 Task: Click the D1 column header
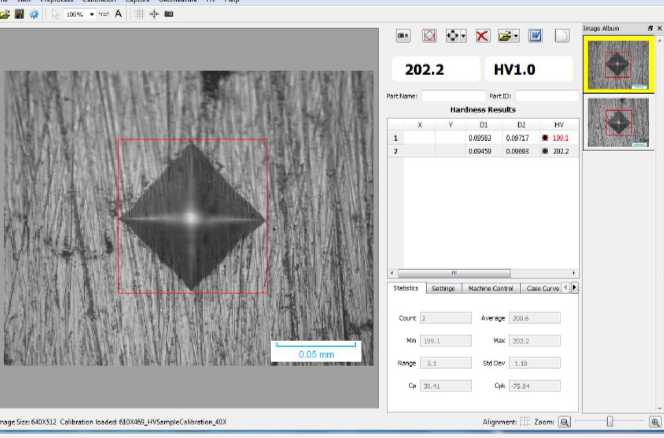[x=484, y=125]
